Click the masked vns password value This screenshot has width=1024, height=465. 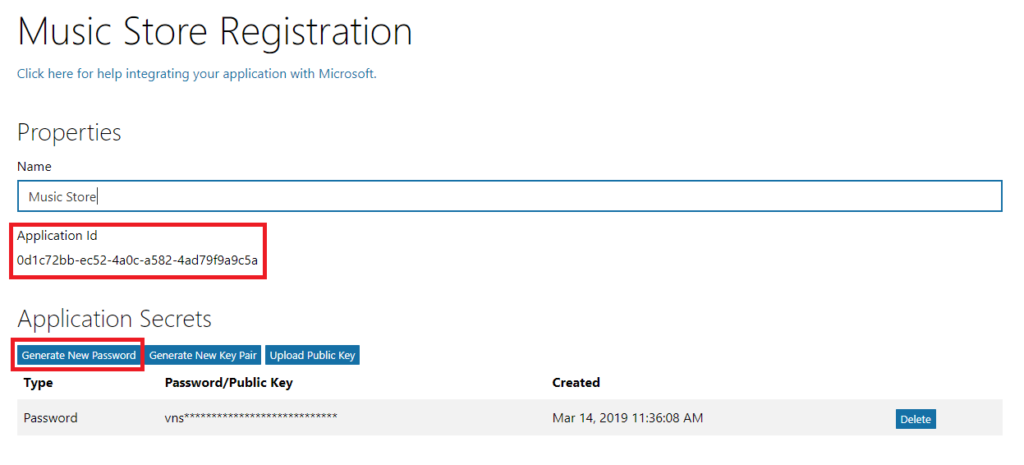pyautogui.click(x=251, y=417)
